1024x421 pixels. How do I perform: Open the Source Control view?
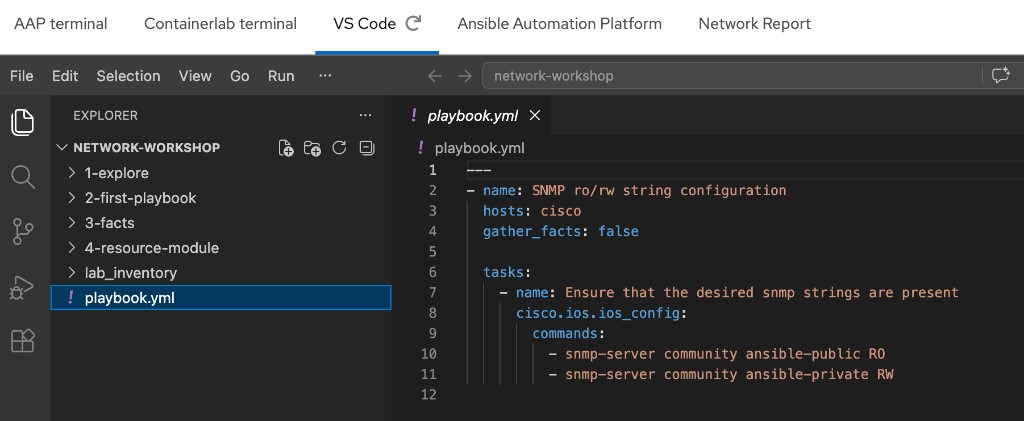tap(22, 232)
